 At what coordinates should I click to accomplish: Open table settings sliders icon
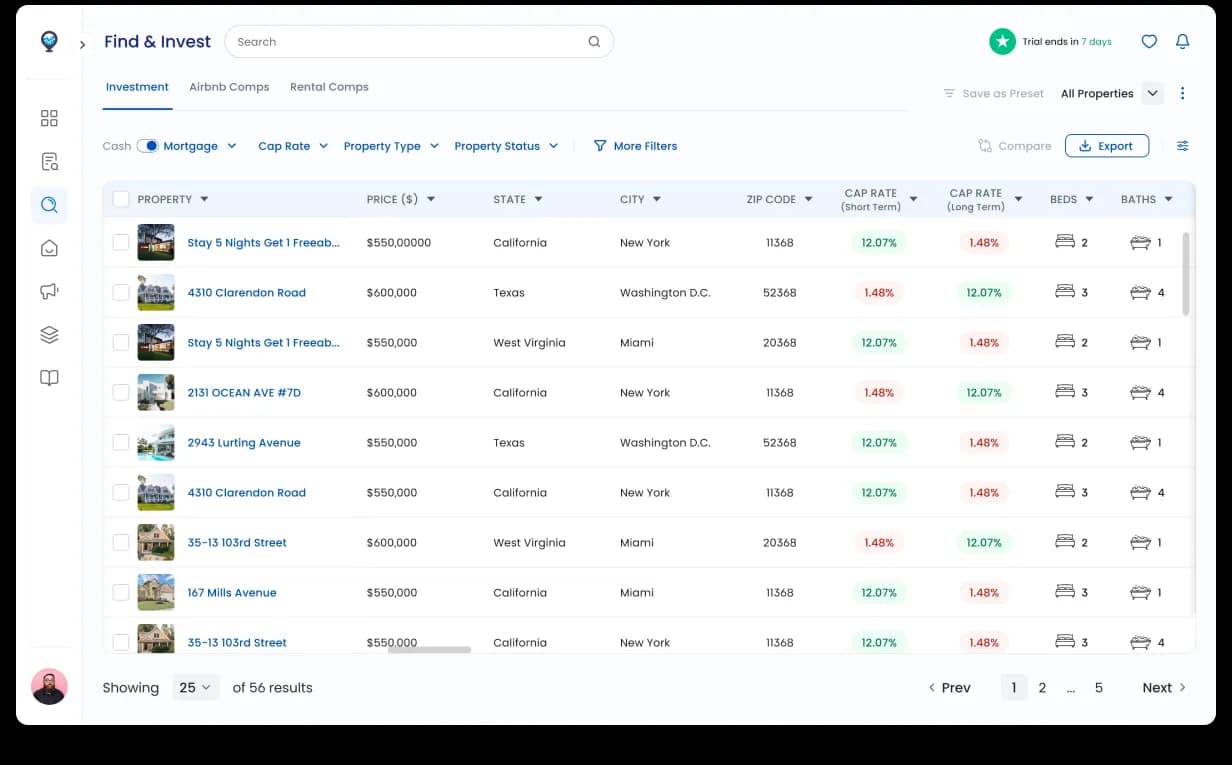tap(1182, 146)
